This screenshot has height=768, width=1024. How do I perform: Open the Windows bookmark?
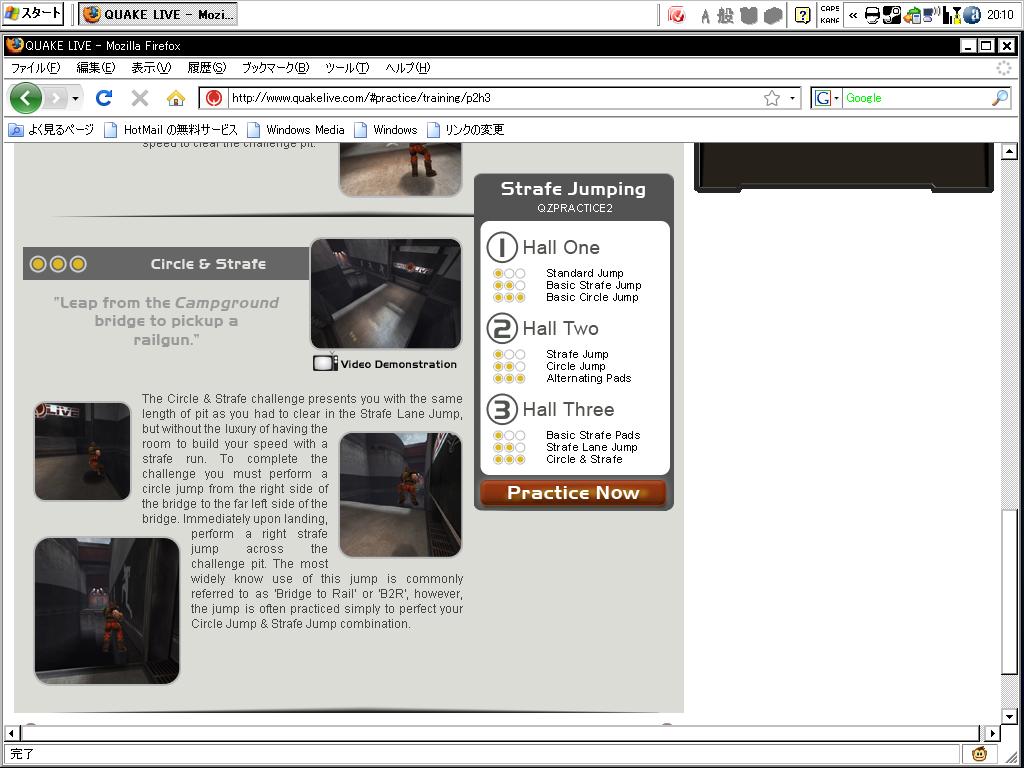(385, 129)
